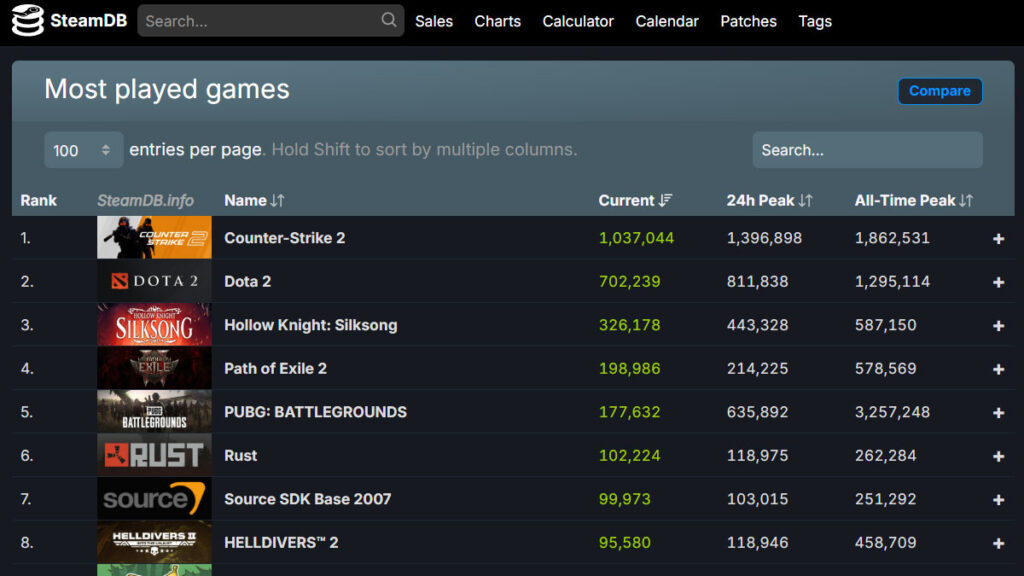The width and height of the screenshot is (1024, 576).
Task: Toggle sort direction for All-Time Peak
Action: pos(911,200)
